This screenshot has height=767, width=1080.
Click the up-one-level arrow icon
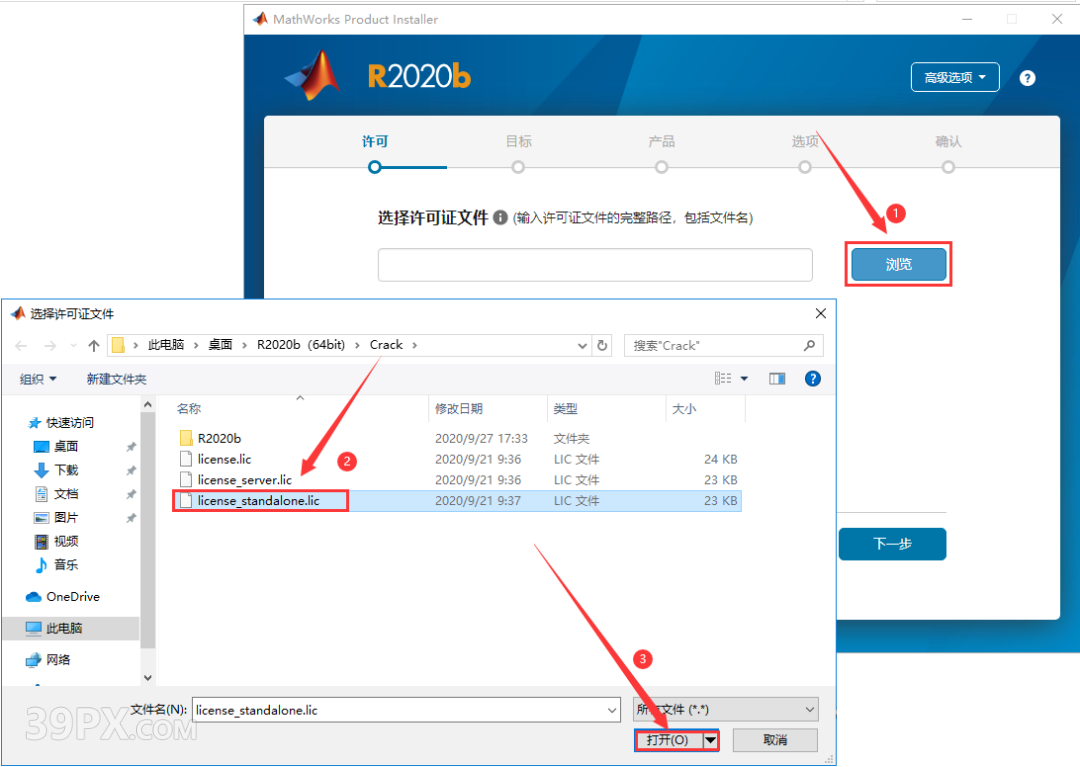[x=94, y=346]
